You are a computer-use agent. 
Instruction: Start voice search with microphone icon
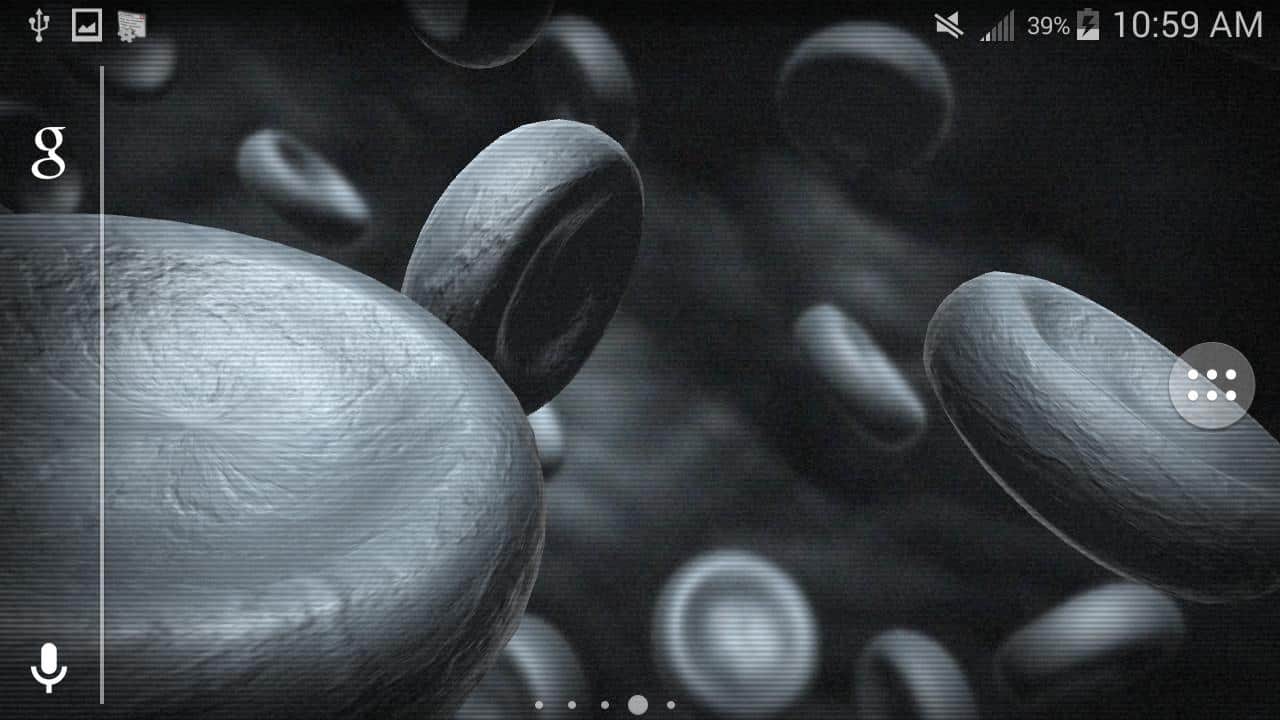tap(48, 668)
